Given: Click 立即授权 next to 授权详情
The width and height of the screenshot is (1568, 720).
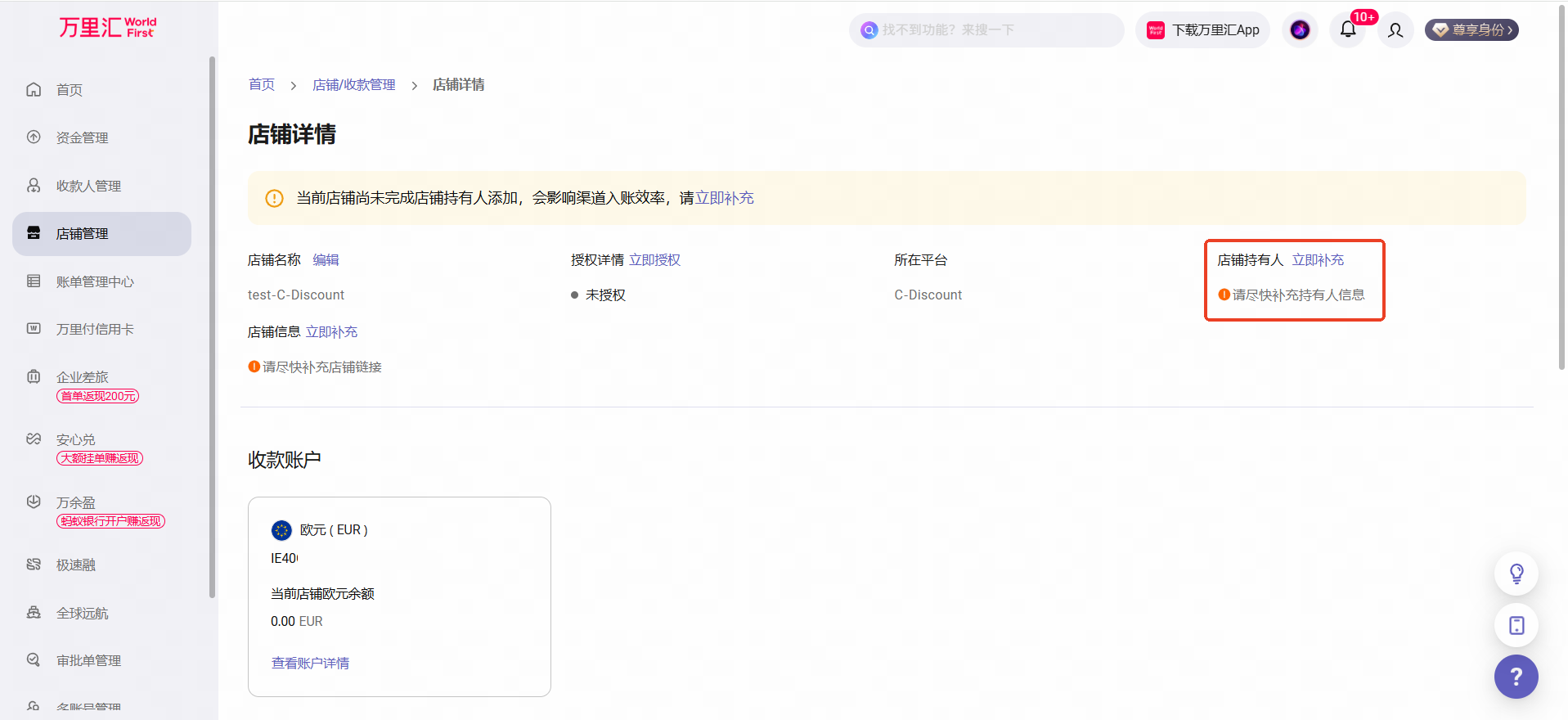Looking at the screenshot, I should point(654,260).
